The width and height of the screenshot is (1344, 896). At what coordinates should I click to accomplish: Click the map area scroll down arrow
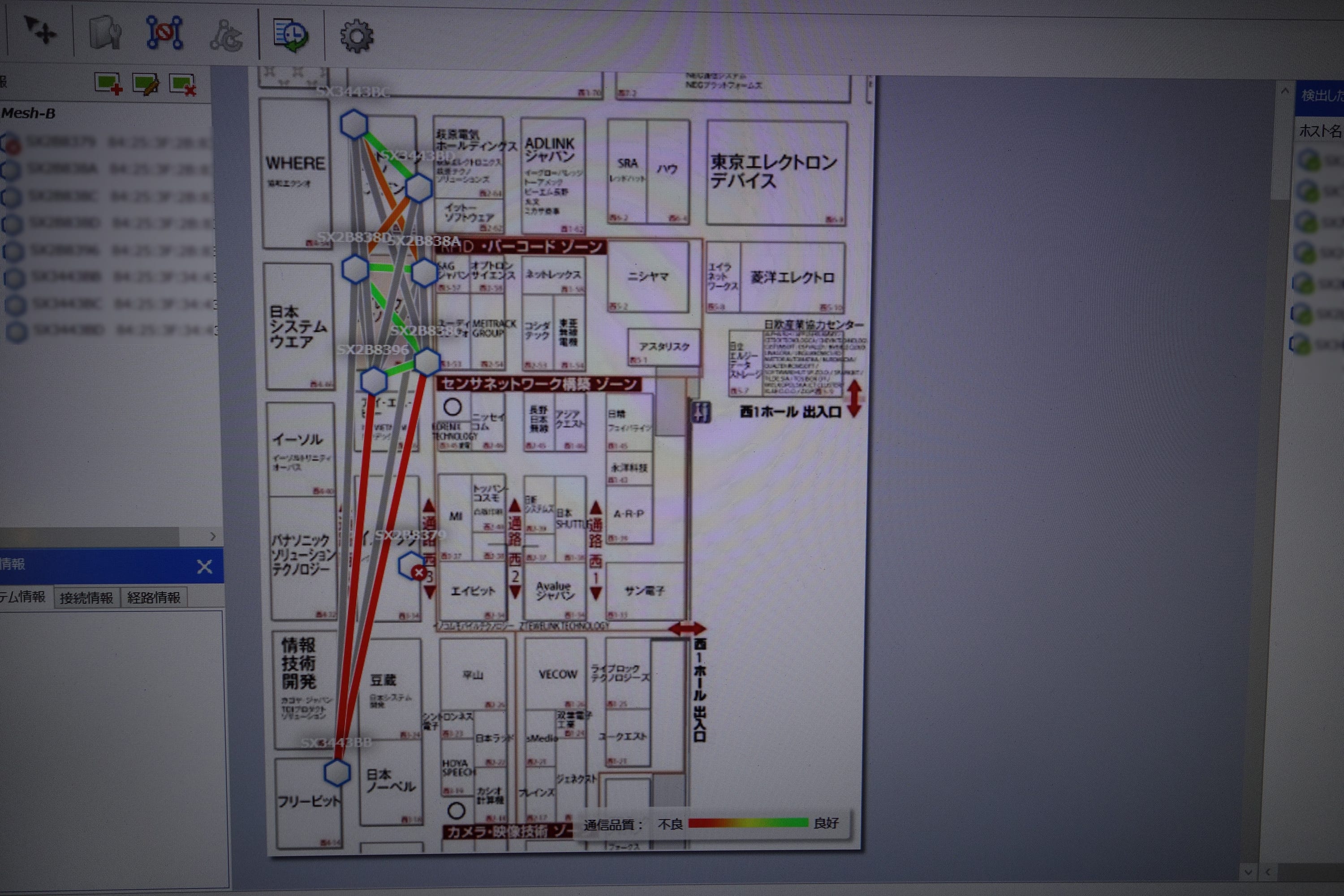tap(1248, 872)
